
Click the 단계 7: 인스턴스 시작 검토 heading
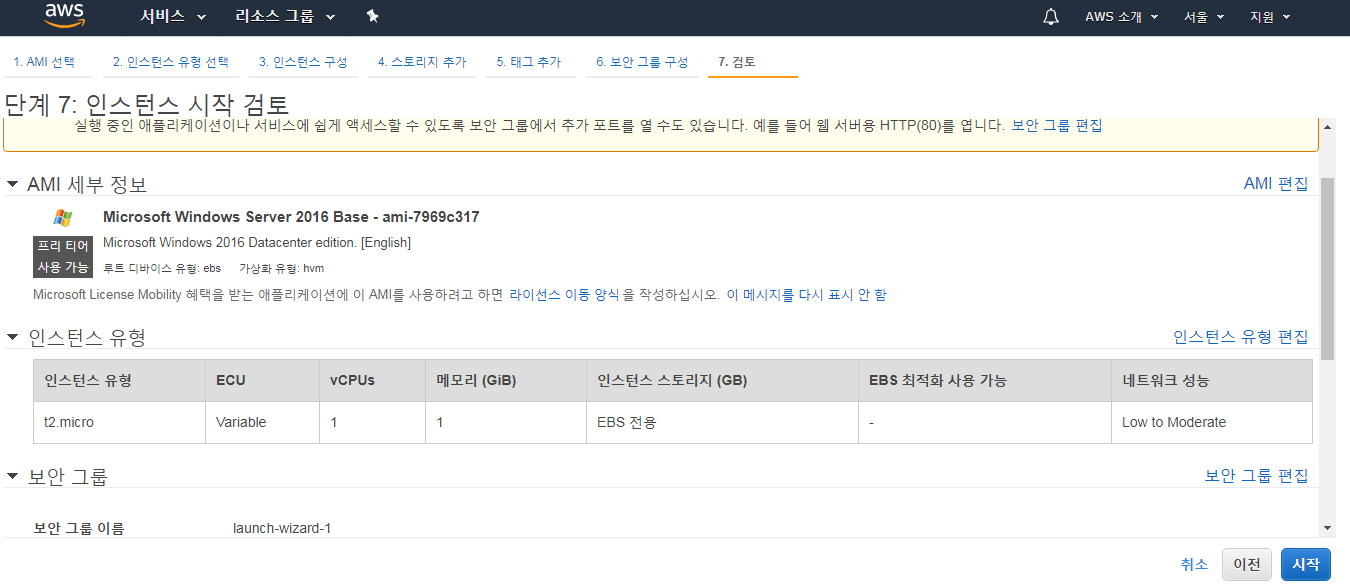tap(147, 104)
